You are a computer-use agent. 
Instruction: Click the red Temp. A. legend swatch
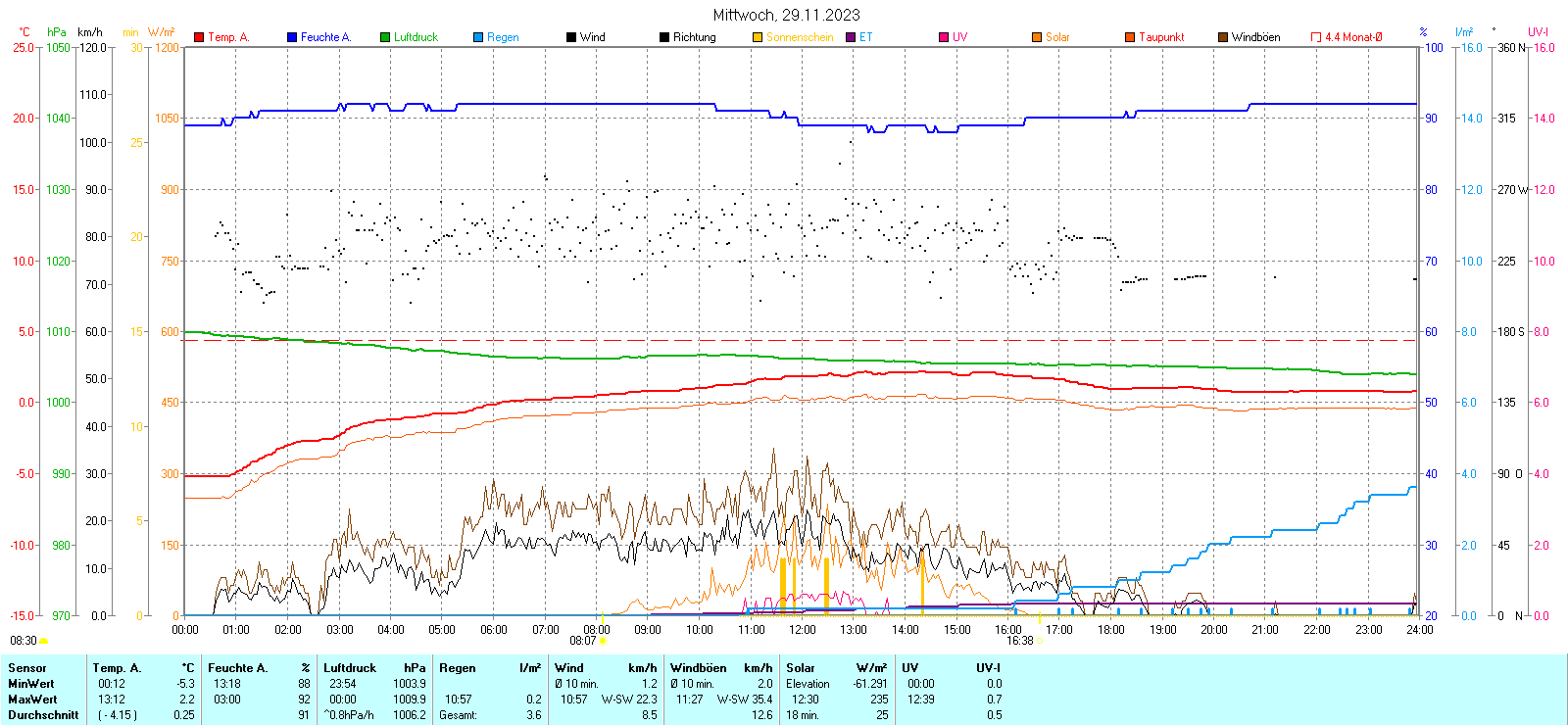pyautogui.click(x=199, y=37)
